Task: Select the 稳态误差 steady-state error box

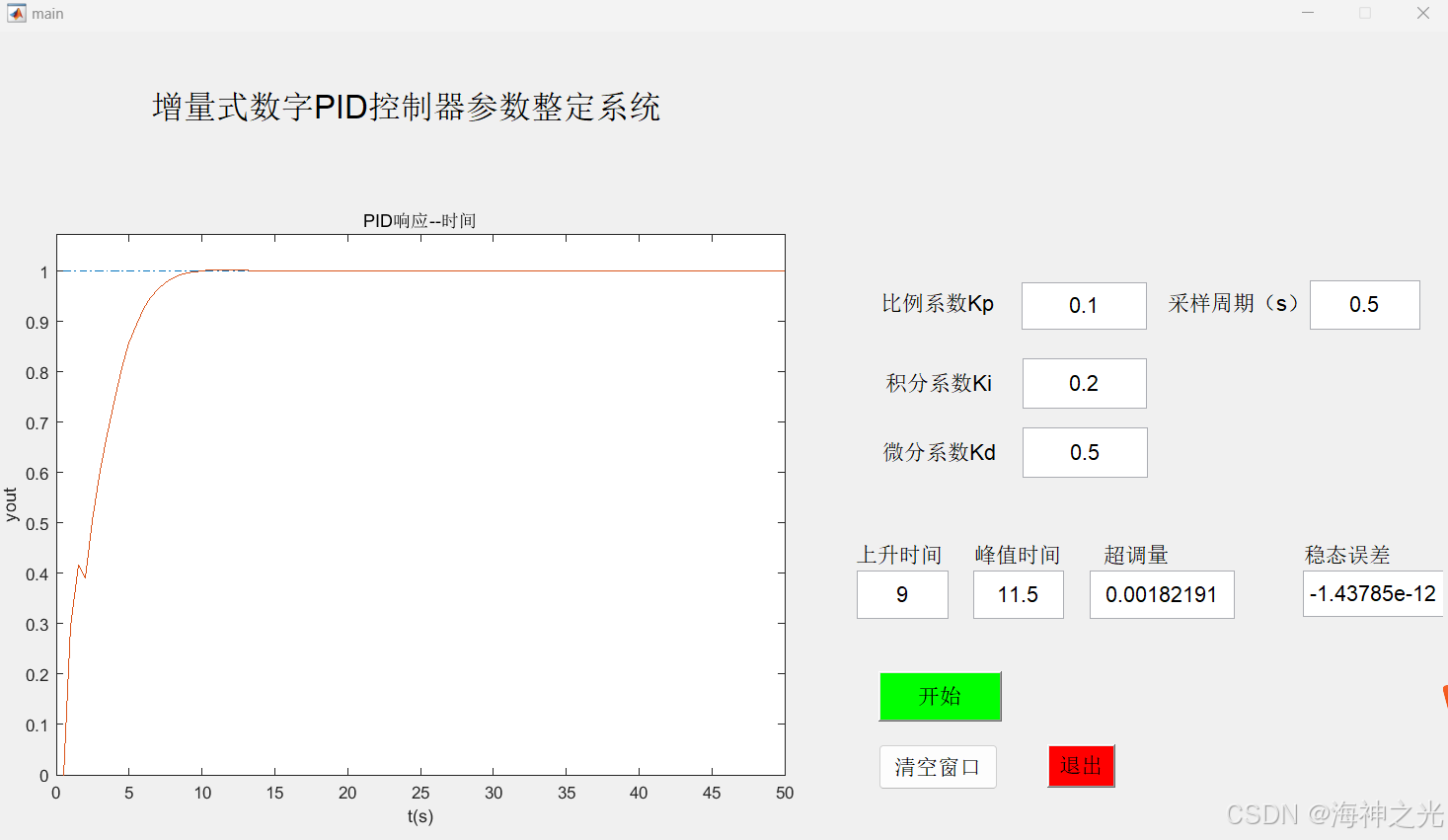Action: (1373, 592)
